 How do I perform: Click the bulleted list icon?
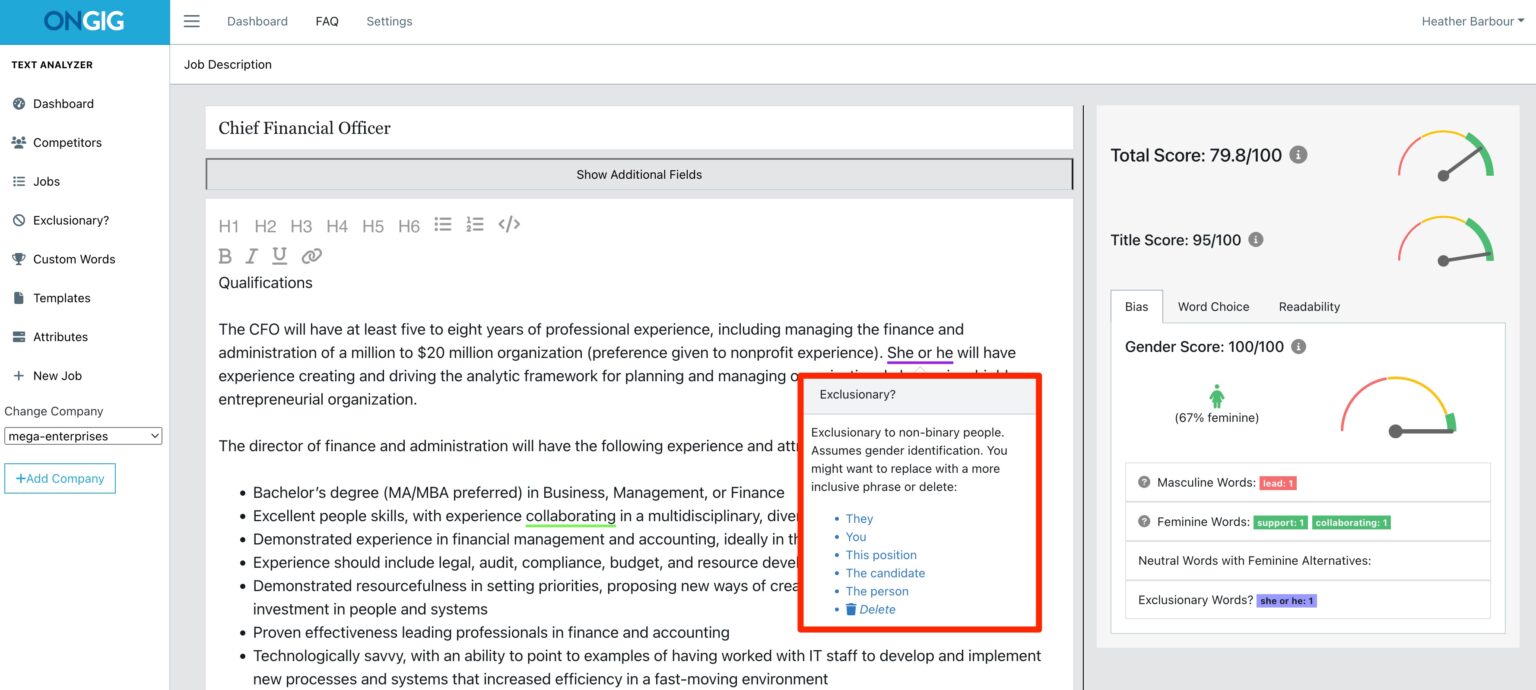(x=442, y=224)
